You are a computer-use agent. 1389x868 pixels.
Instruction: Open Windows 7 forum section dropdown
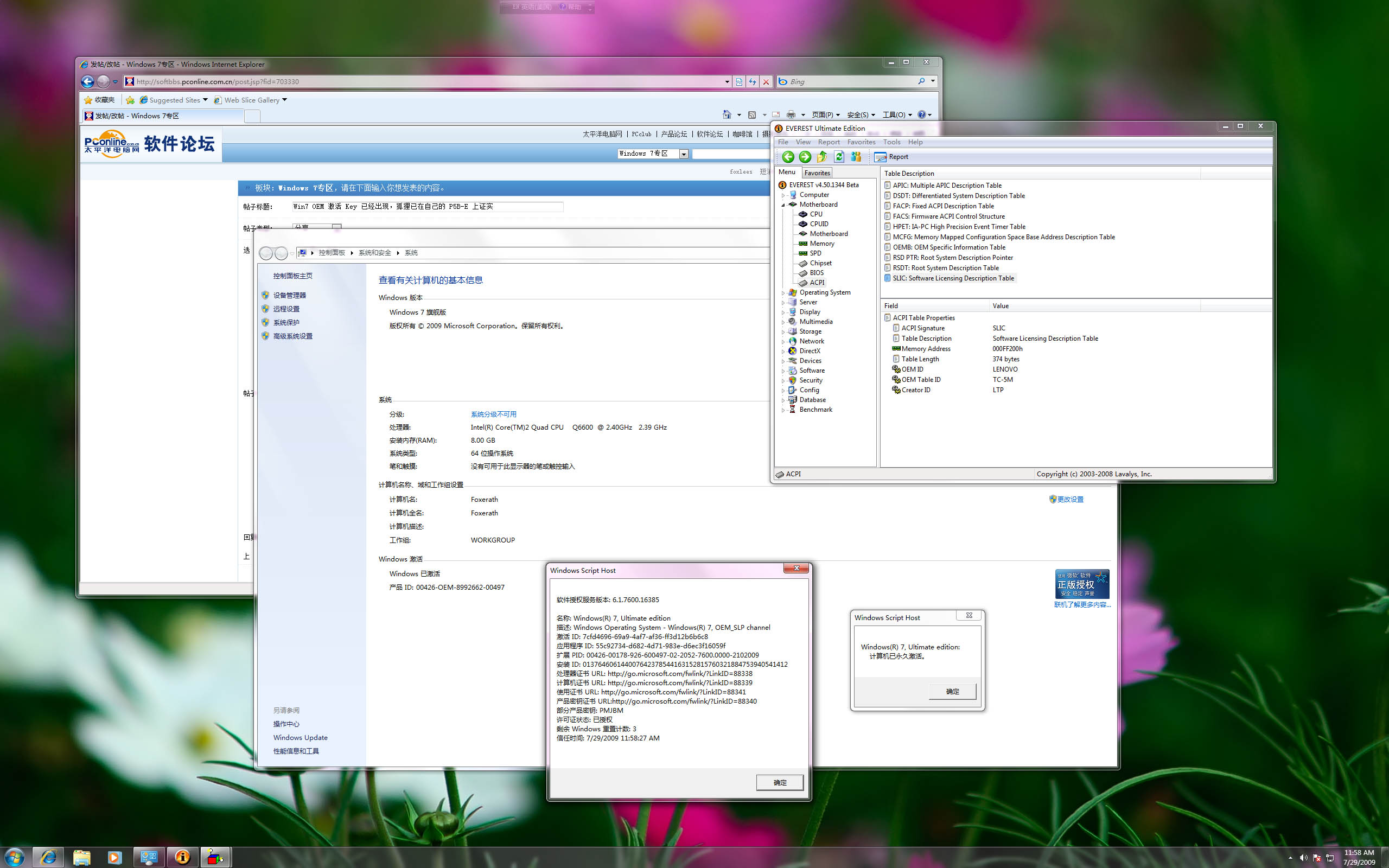pos(684,154)
